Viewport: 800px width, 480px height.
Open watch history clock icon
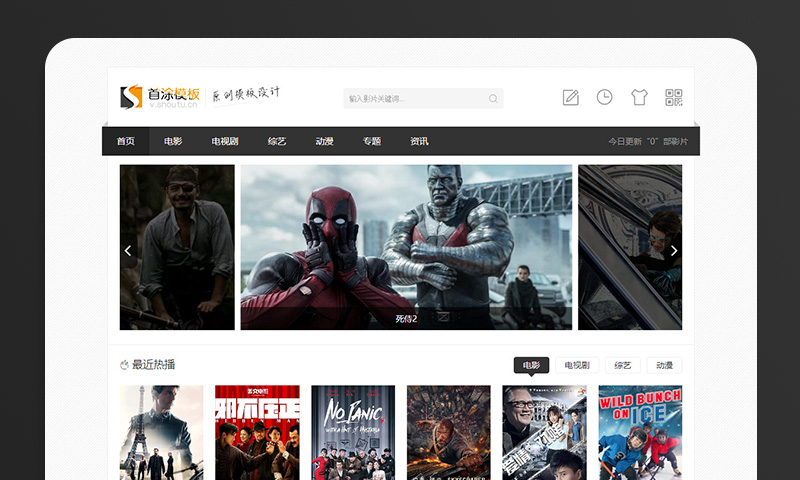pos(605,97)
